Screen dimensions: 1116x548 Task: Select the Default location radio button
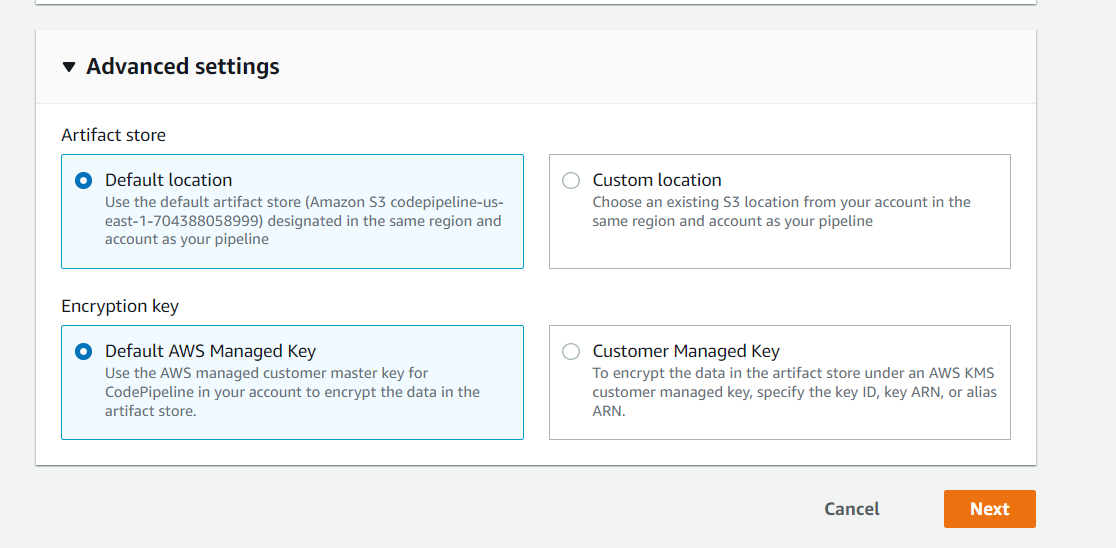point(83,181)
